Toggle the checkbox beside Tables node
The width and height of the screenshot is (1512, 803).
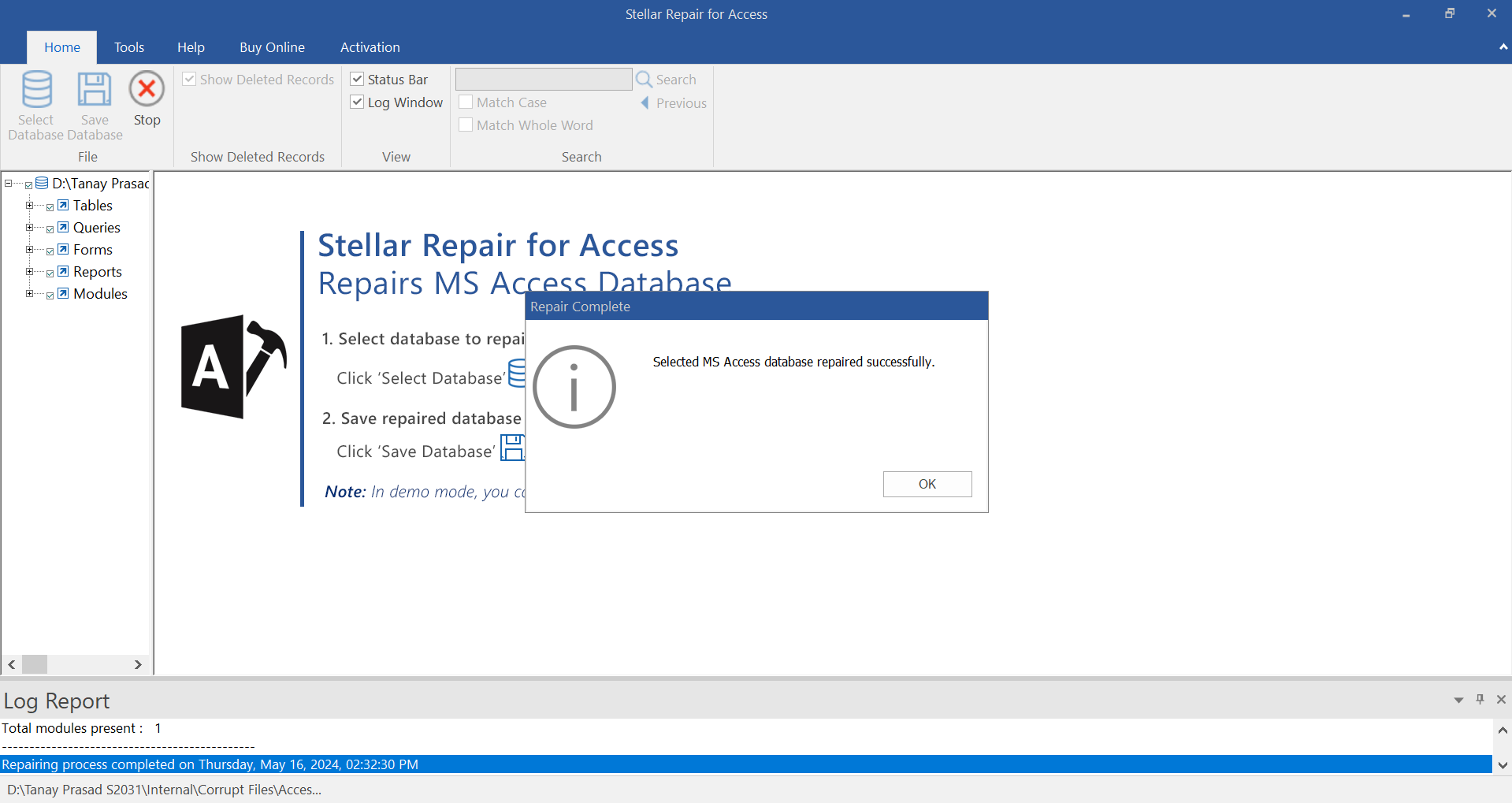50,207
